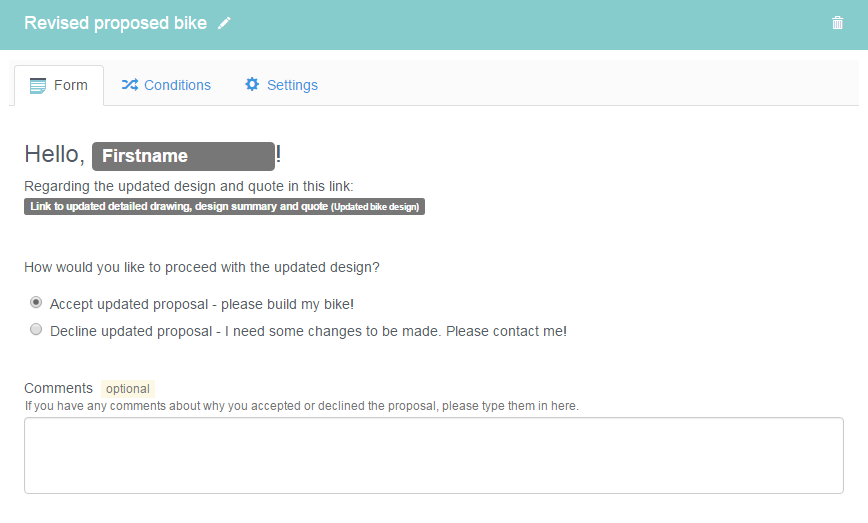The width and height of the screenshot is (868, 523).
Task: Select the Accept updated proposal radio button
Action: pos(36,303)
